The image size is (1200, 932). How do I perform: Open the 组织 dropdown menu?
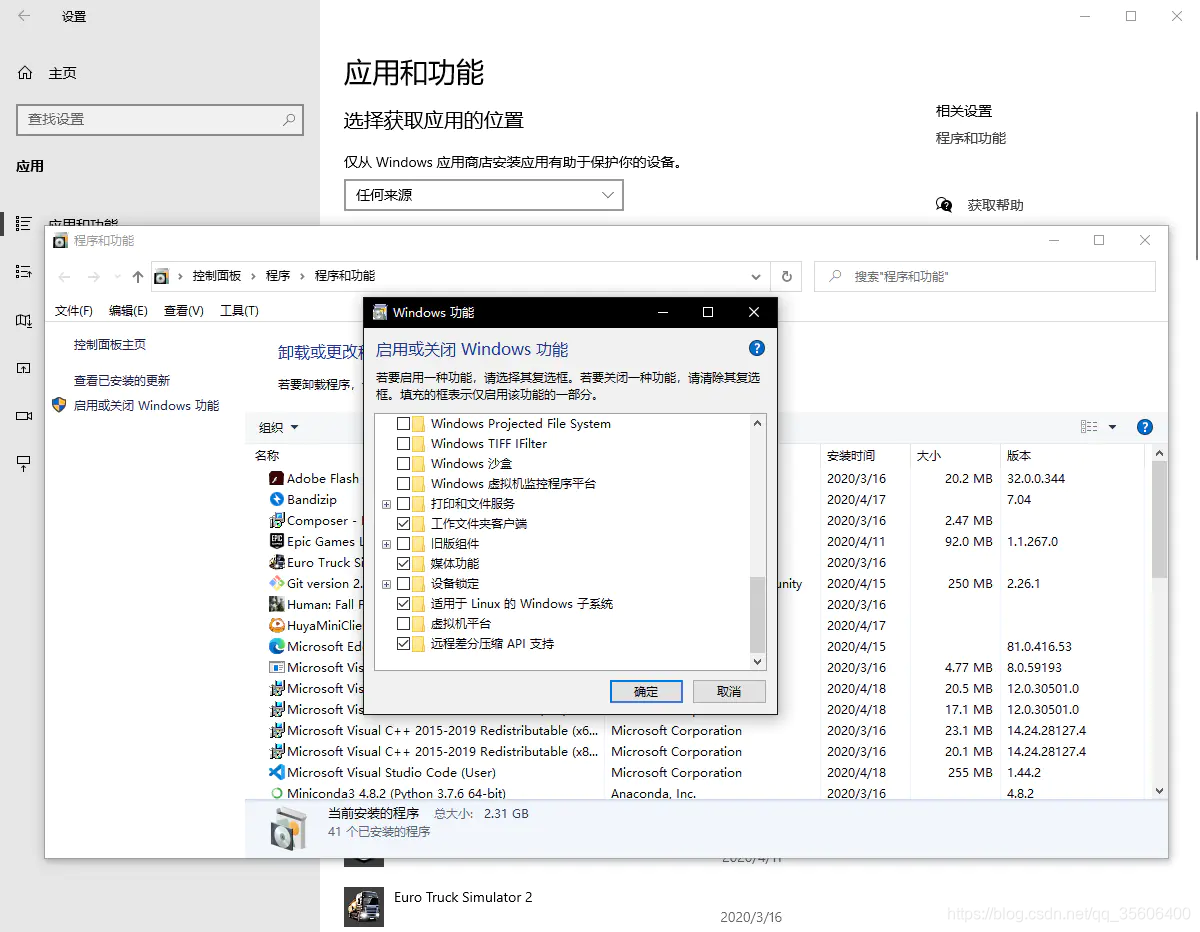[x=277, y=427]
